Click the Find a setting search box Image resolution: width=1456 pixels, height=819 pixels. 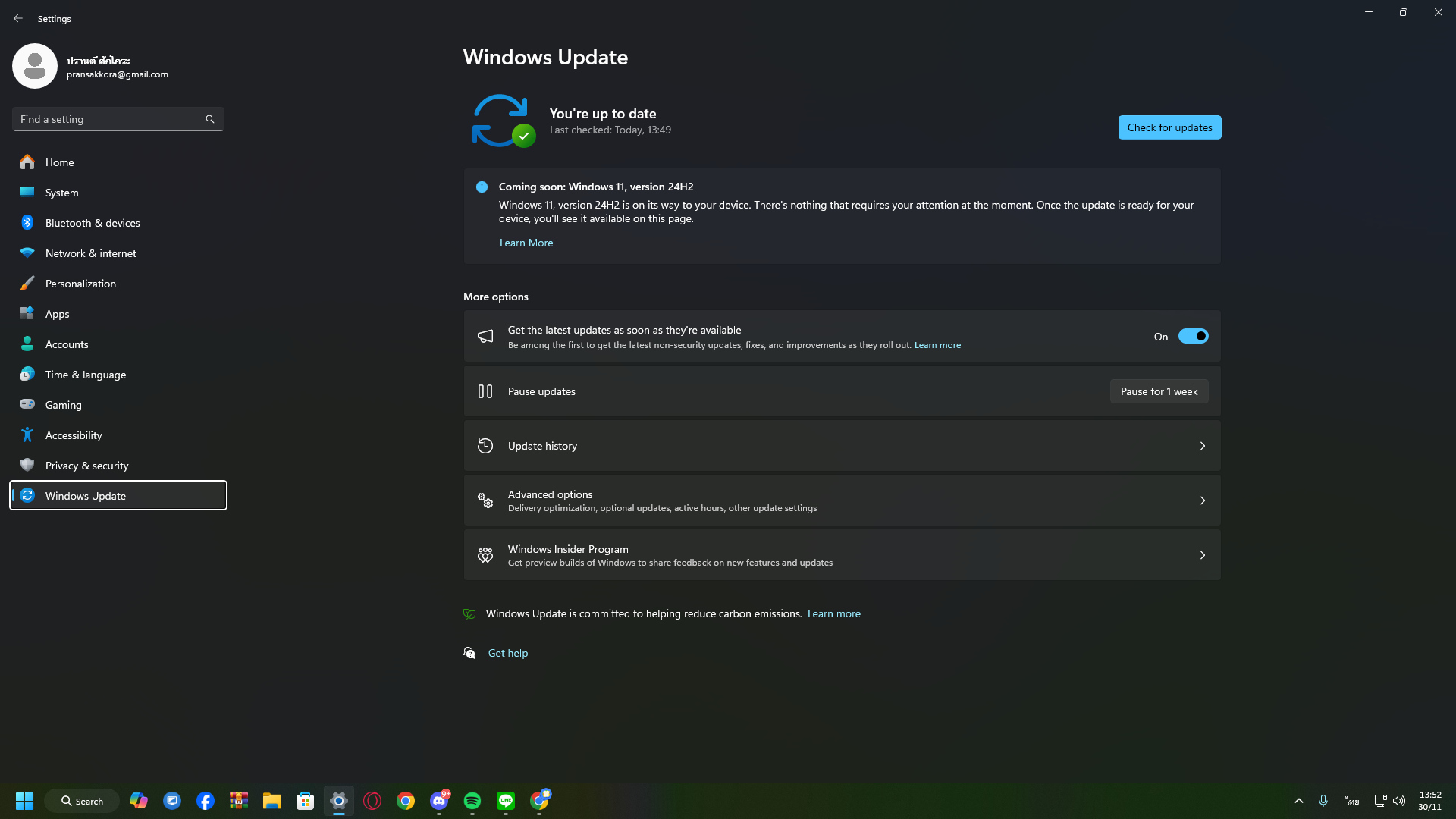pos(118,119)
